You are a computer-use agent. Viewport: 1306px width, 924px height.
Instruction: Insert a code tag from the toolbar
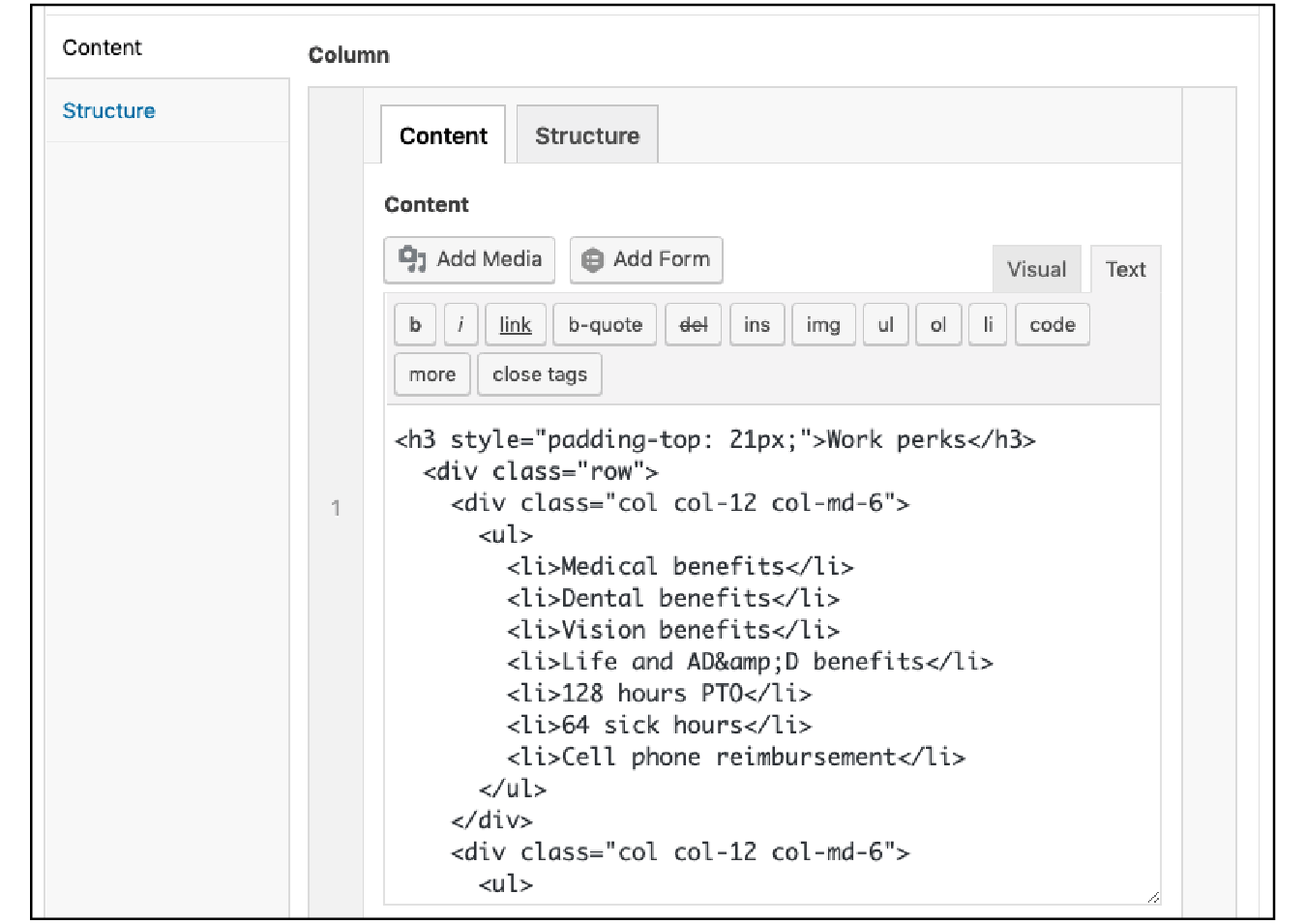[x=1052, y=324]
